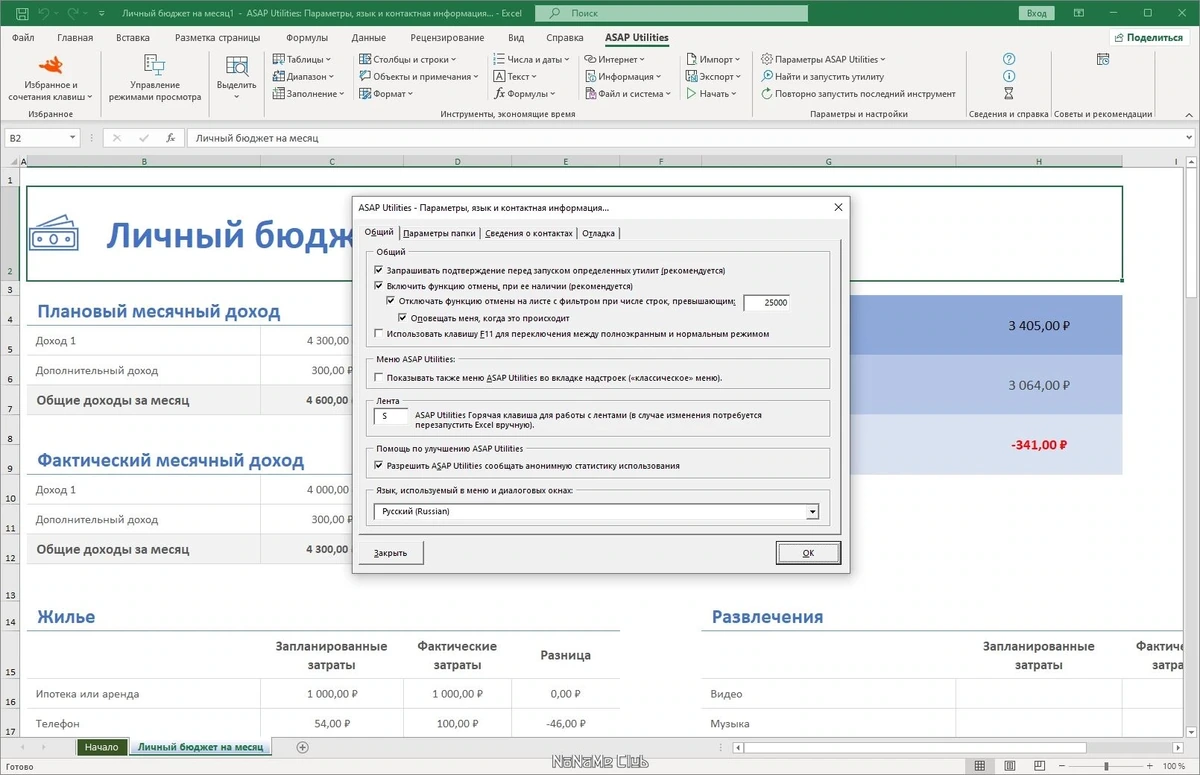The image size is (1200, 775).
Task: Toggle Отключать функцию отмены на листе с фильтром
Action: (391, 301)
